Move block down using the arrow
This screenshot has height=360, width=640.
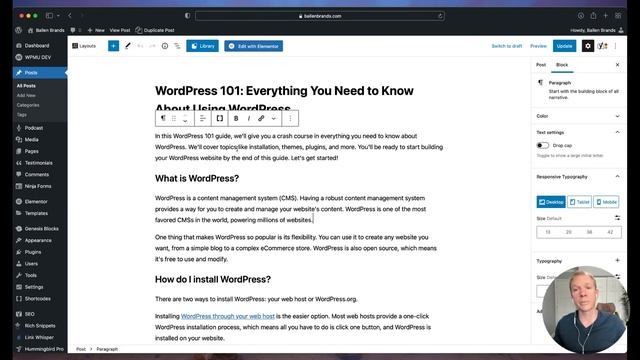185,121
